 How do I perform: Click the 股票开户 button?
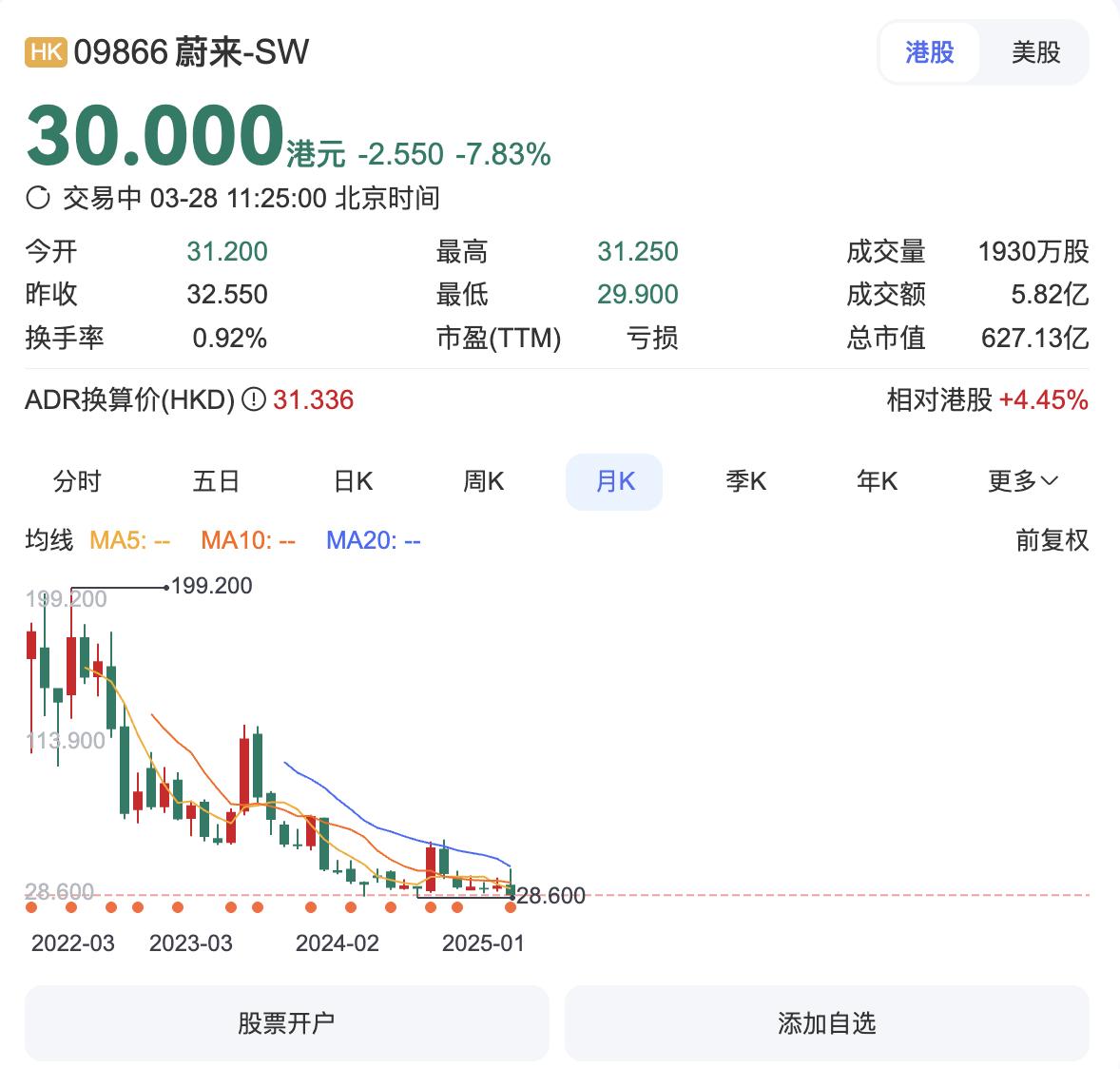[x=286, y=1023]
